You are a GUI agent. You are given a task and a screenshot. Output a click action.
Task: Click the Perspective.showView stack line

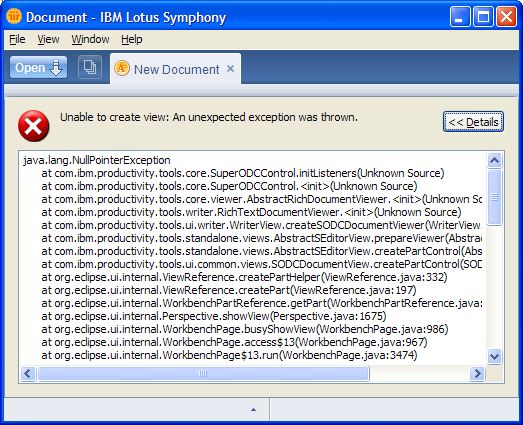214,316
